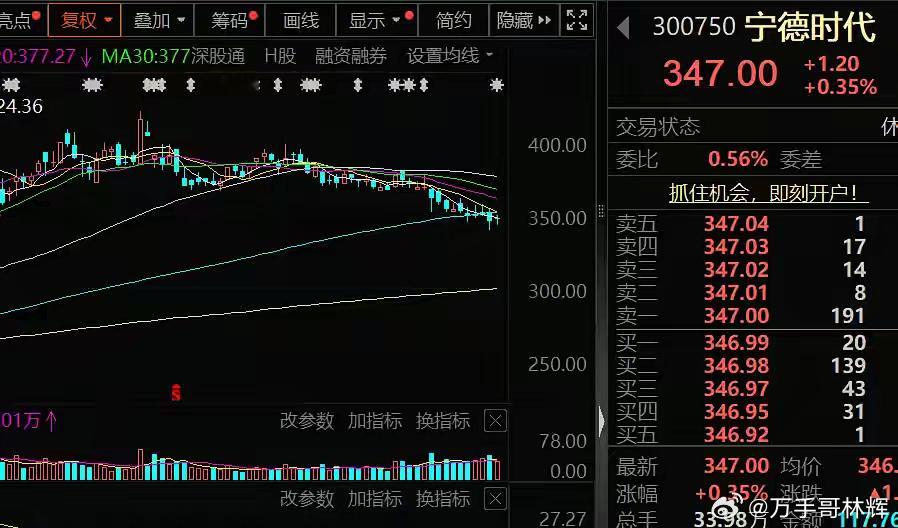Open the 显示 display dropdown
898x528 pixels.
click(x=377, y=21)
